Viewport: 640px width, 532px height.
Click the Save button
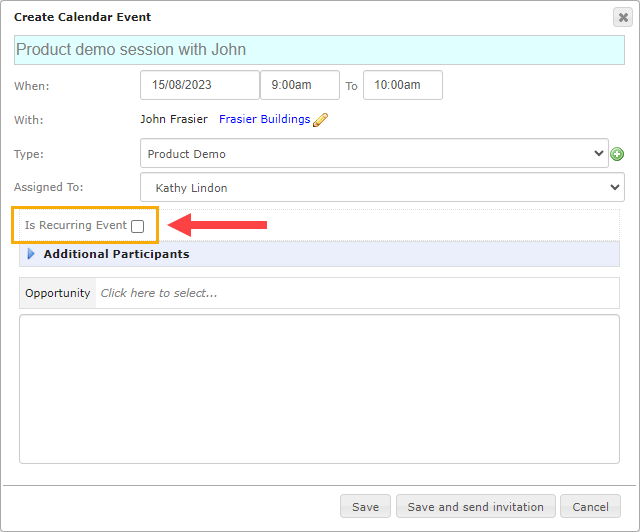[365, 506]
